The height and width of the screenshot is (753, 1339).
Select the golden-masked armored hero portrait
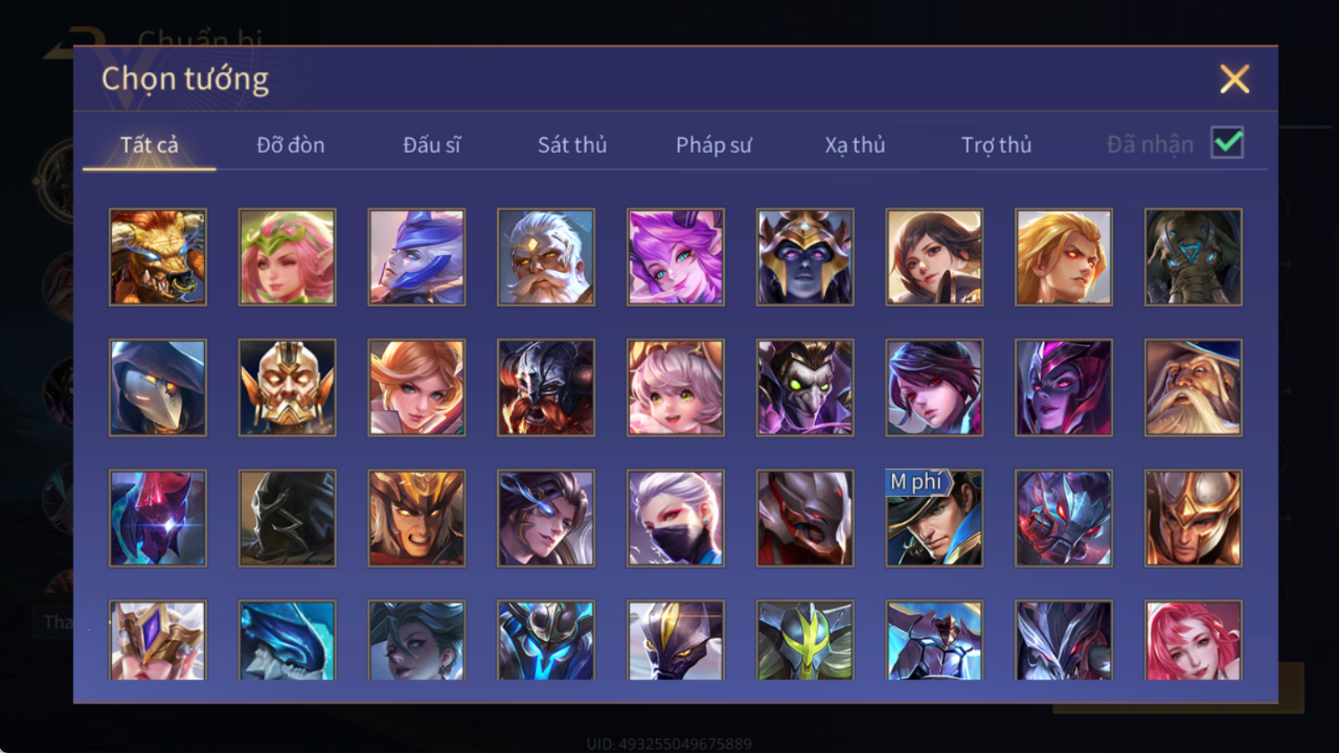287,387
